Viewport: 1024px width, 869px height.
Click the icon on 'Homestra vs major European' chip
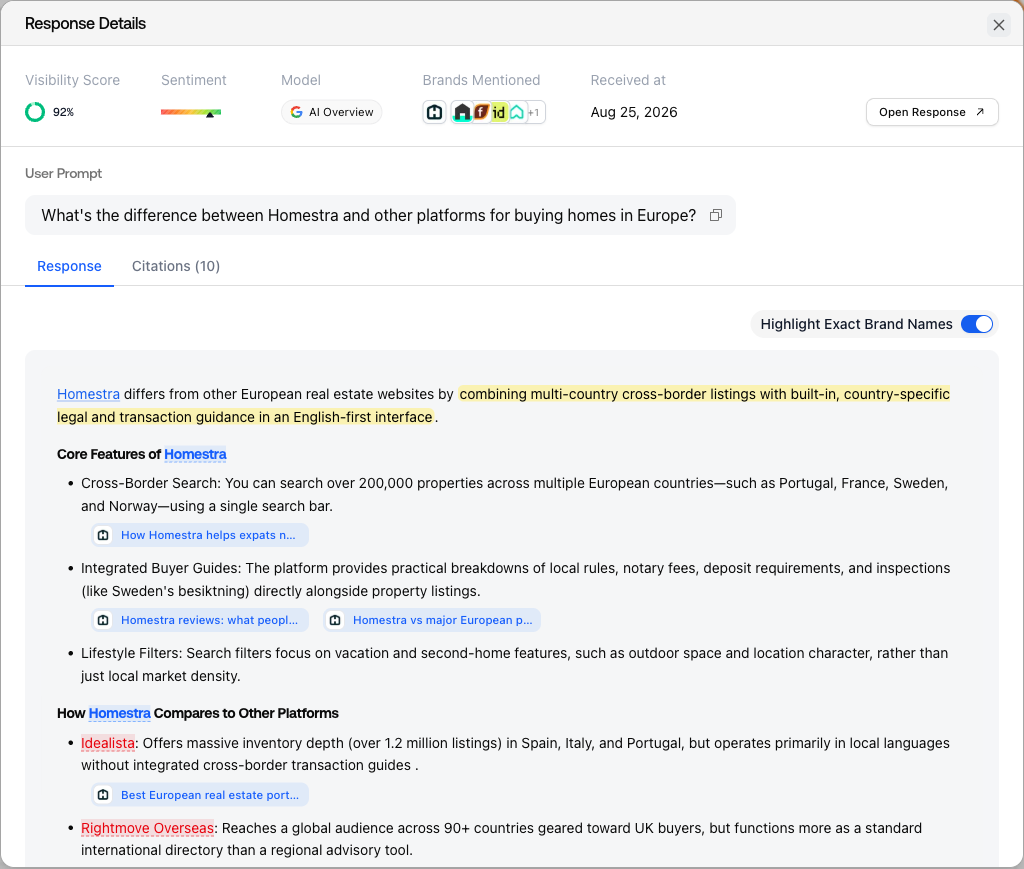[335, 620]
